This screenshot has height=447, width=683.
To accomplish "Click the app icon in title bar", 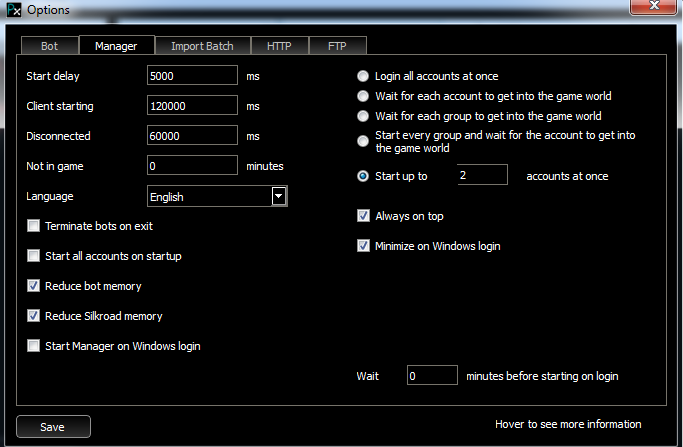I will [12, 8].
